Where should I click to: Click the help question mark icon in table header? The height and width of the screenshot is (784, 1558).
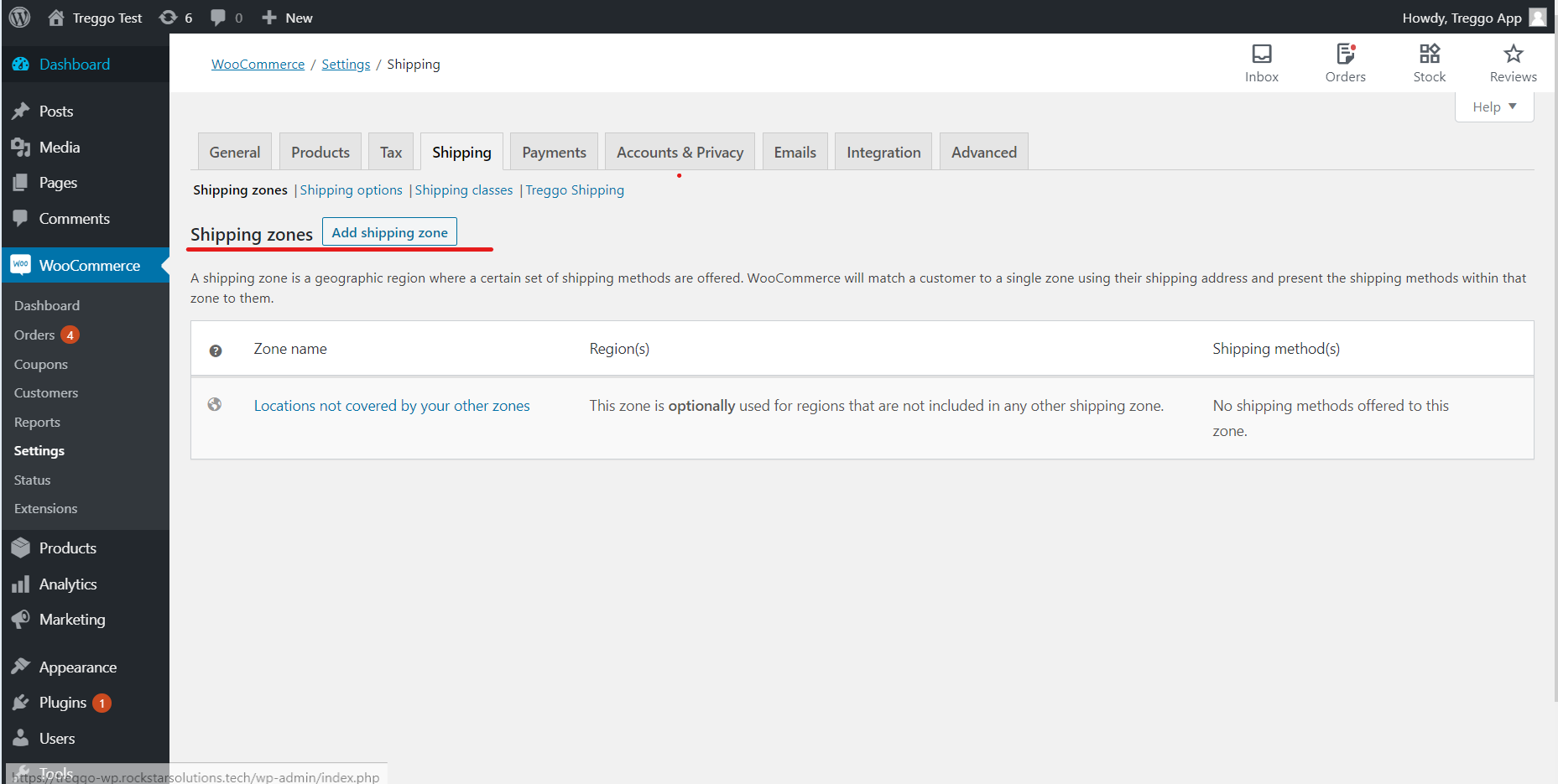[x=216, y=350]
